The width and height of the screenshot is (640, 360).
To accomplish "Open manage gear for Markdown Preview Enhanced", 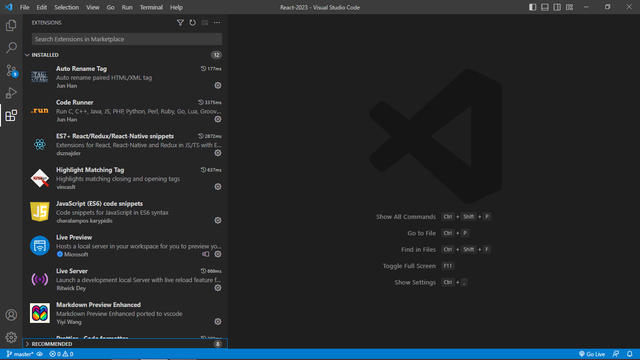I will pos(218,322).
